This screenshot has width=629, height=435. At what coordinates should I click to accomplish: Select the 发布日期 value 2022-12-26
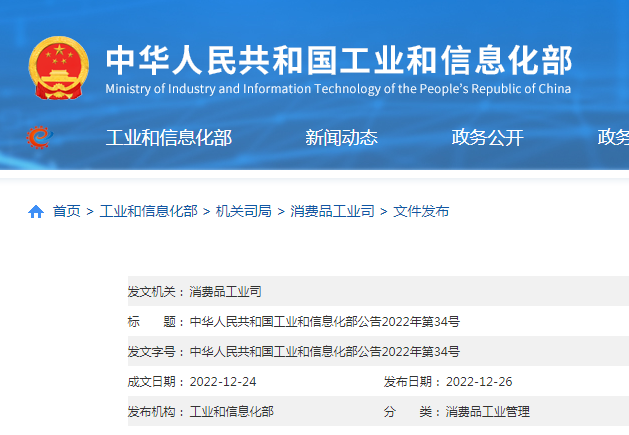coord(479,382)
